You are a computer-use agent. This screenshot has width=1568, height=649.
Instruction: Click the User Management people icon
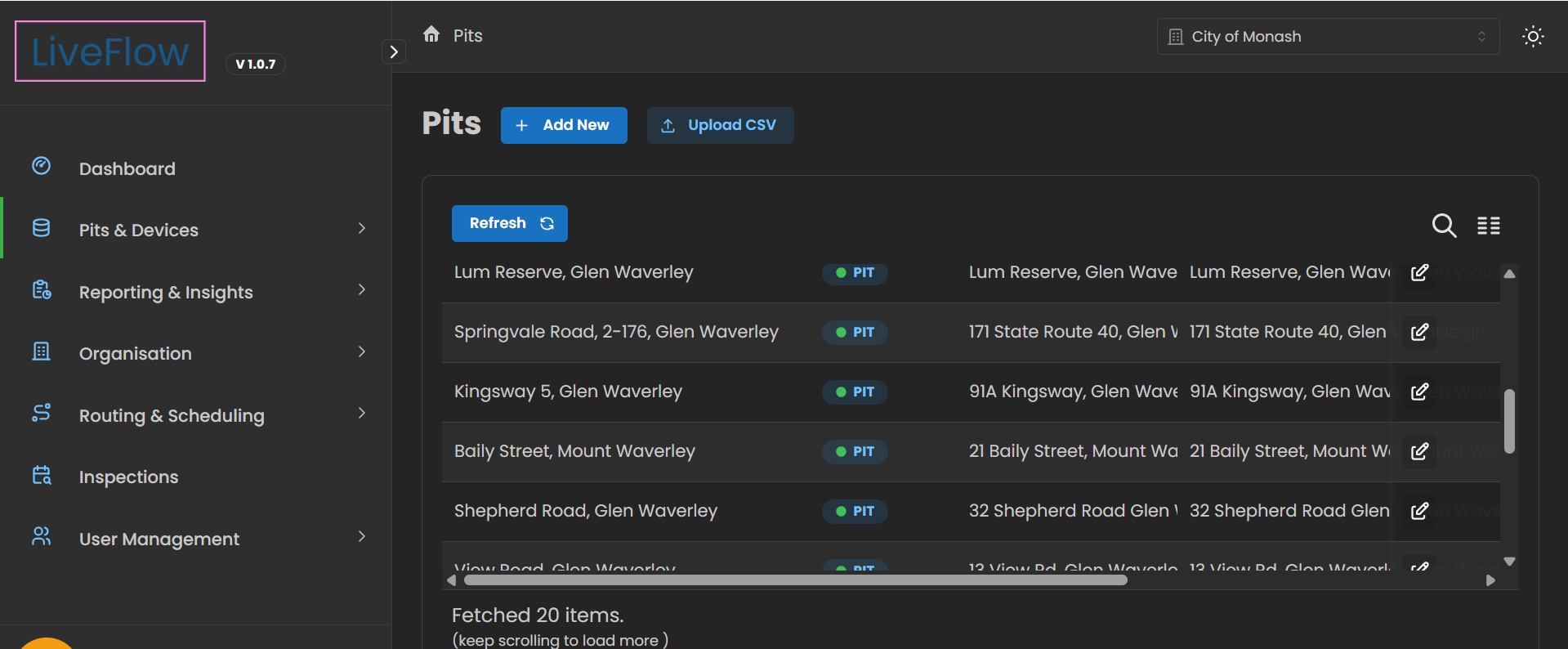coord(42,536)
